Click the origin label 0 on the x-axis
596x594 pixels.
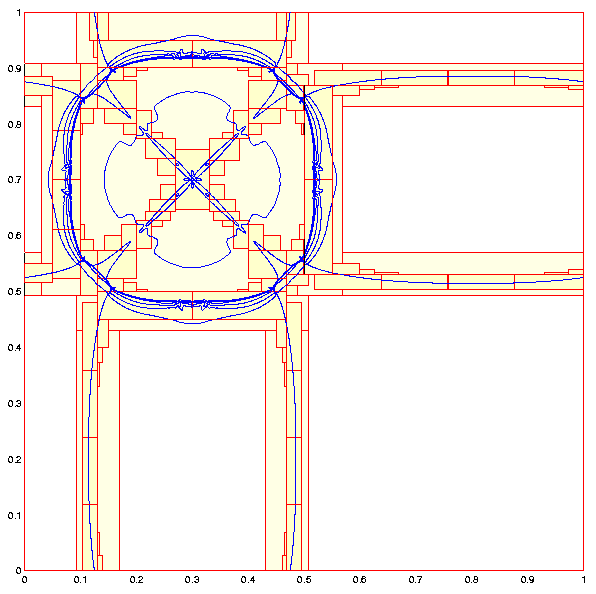click(x=24, y=580)
